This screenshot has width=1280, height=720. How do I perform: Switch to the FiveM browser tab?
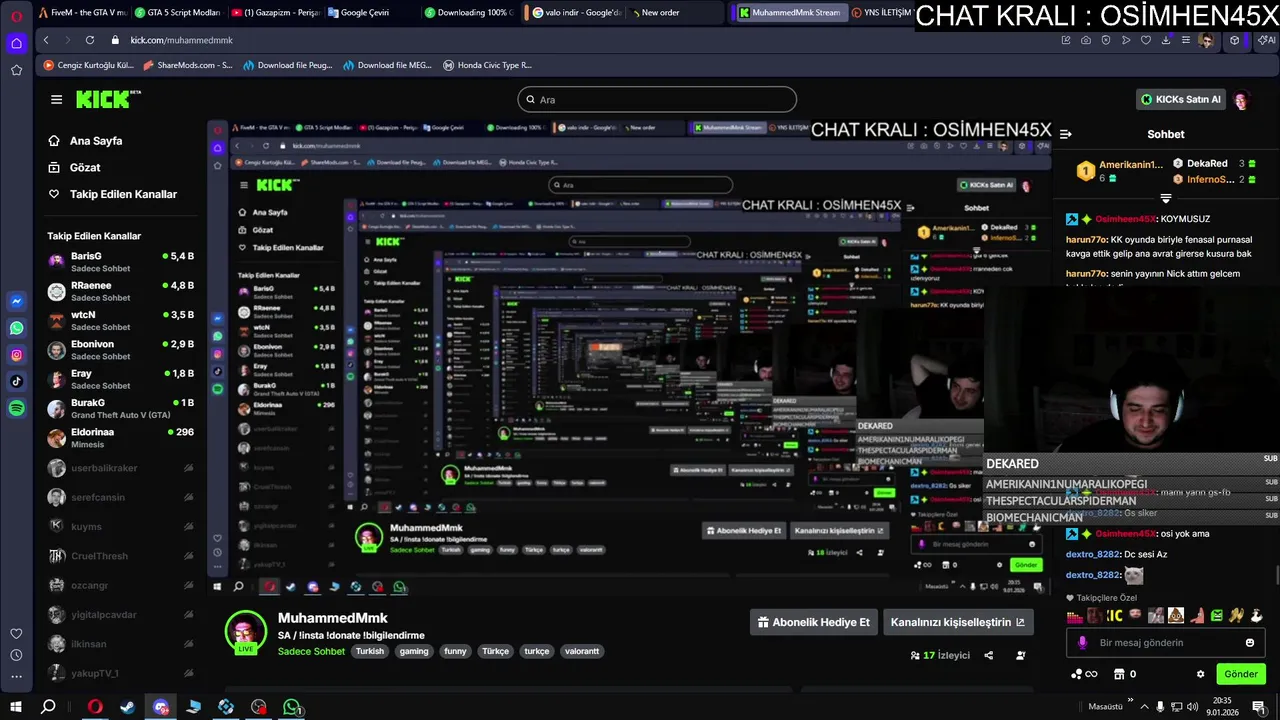pyautogui.click(x=81, y=13)
